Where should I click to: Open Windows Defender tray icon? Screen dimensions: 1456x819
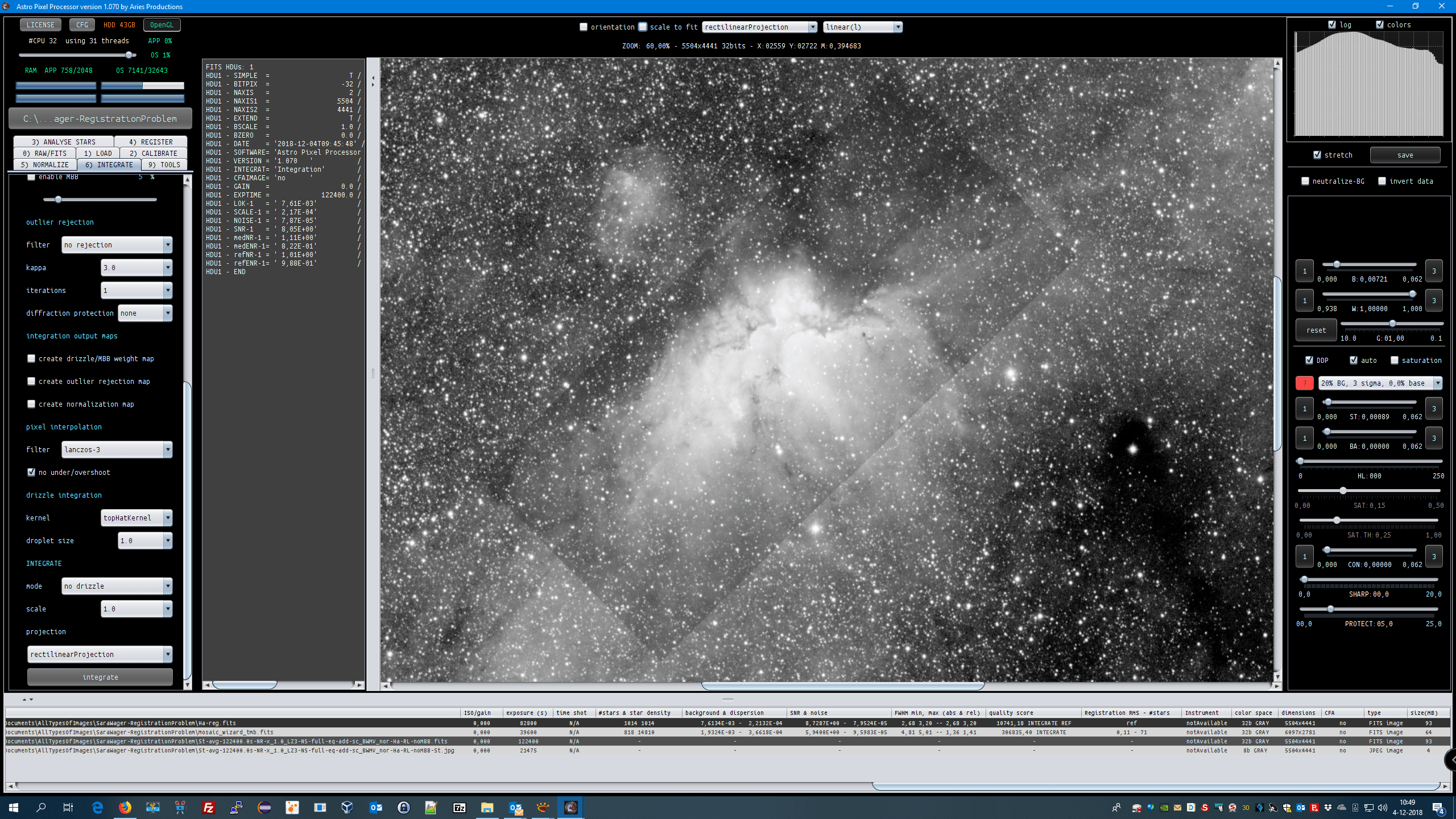pos(1287,808)
